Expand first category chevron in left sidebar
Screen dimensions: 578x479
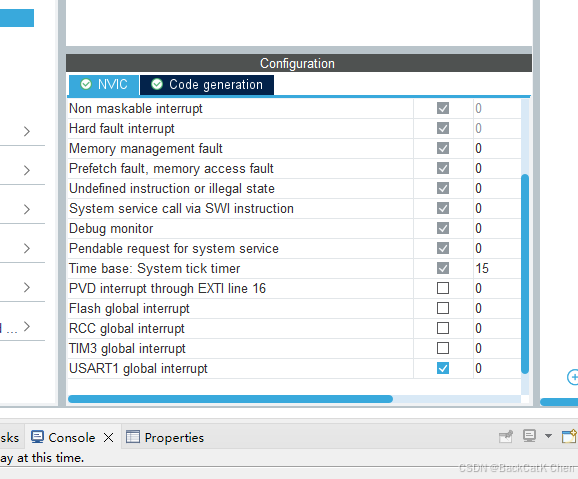click(x=27, y=131)
